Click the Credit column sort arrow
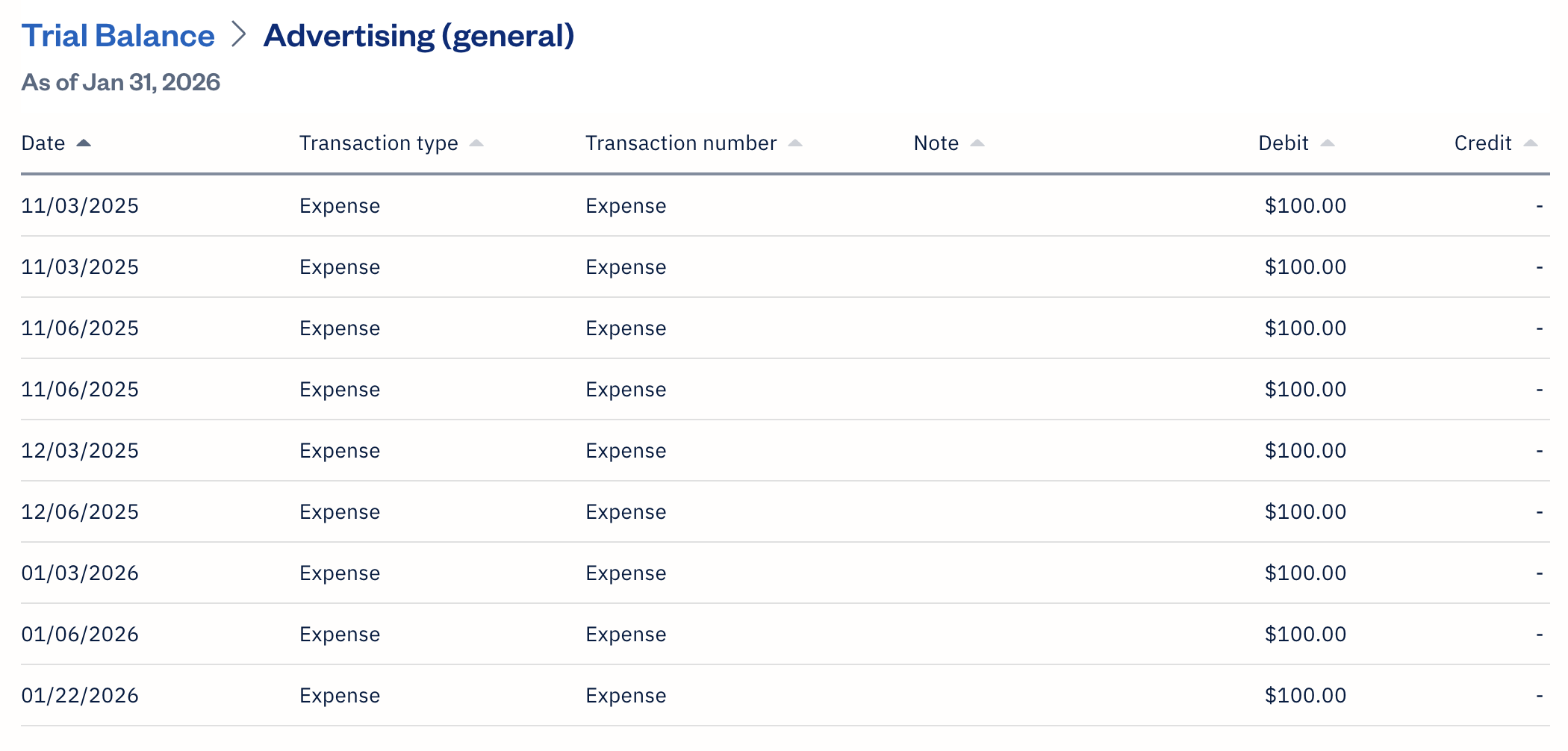1568x751 pixels. click(1531, 143)
